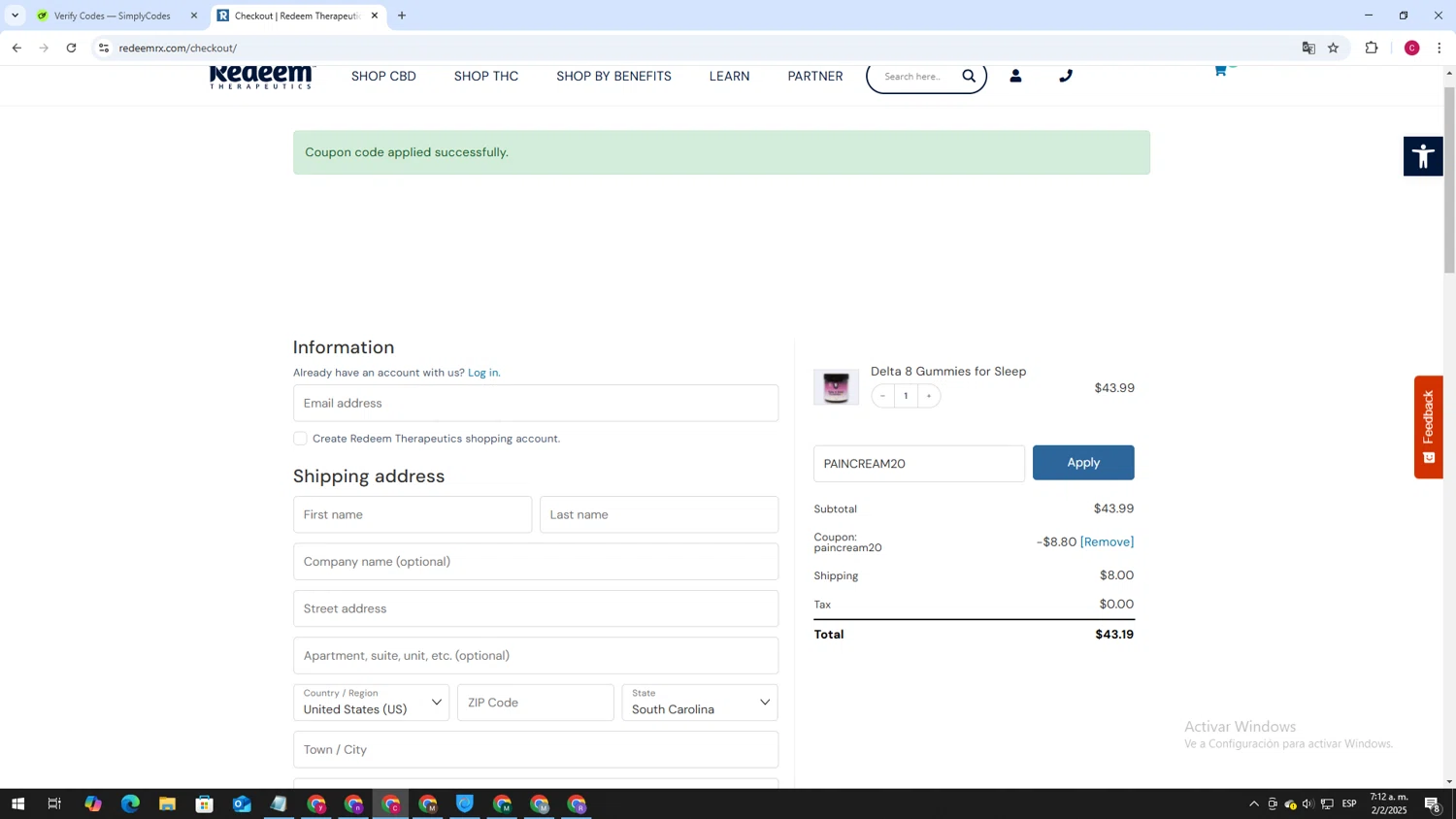Click the Email address field
The height and width of the screenshot is (819, 1456).
tap(536, 404)
